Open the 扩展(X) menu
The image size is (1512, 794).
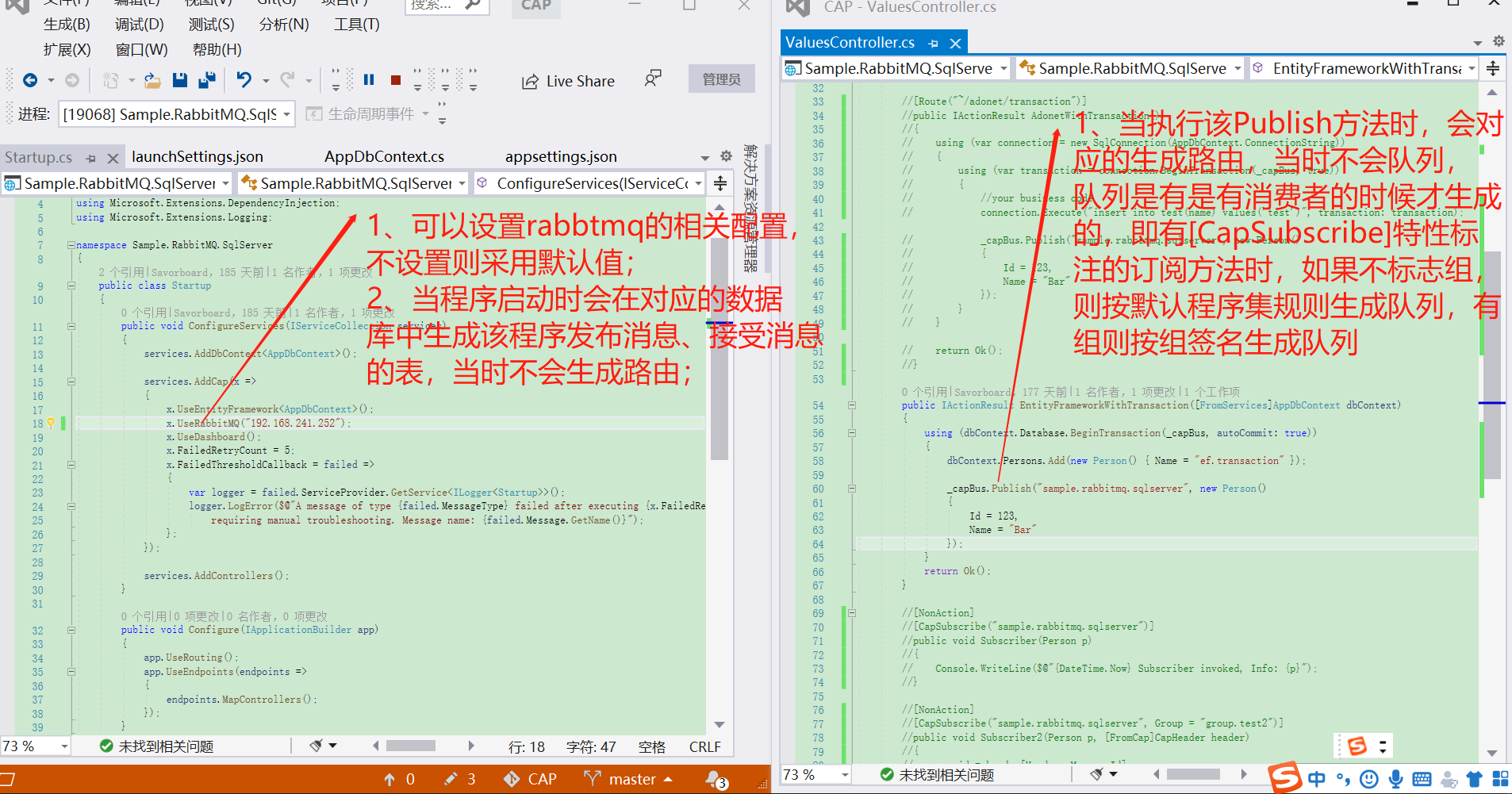coord(67,50)
